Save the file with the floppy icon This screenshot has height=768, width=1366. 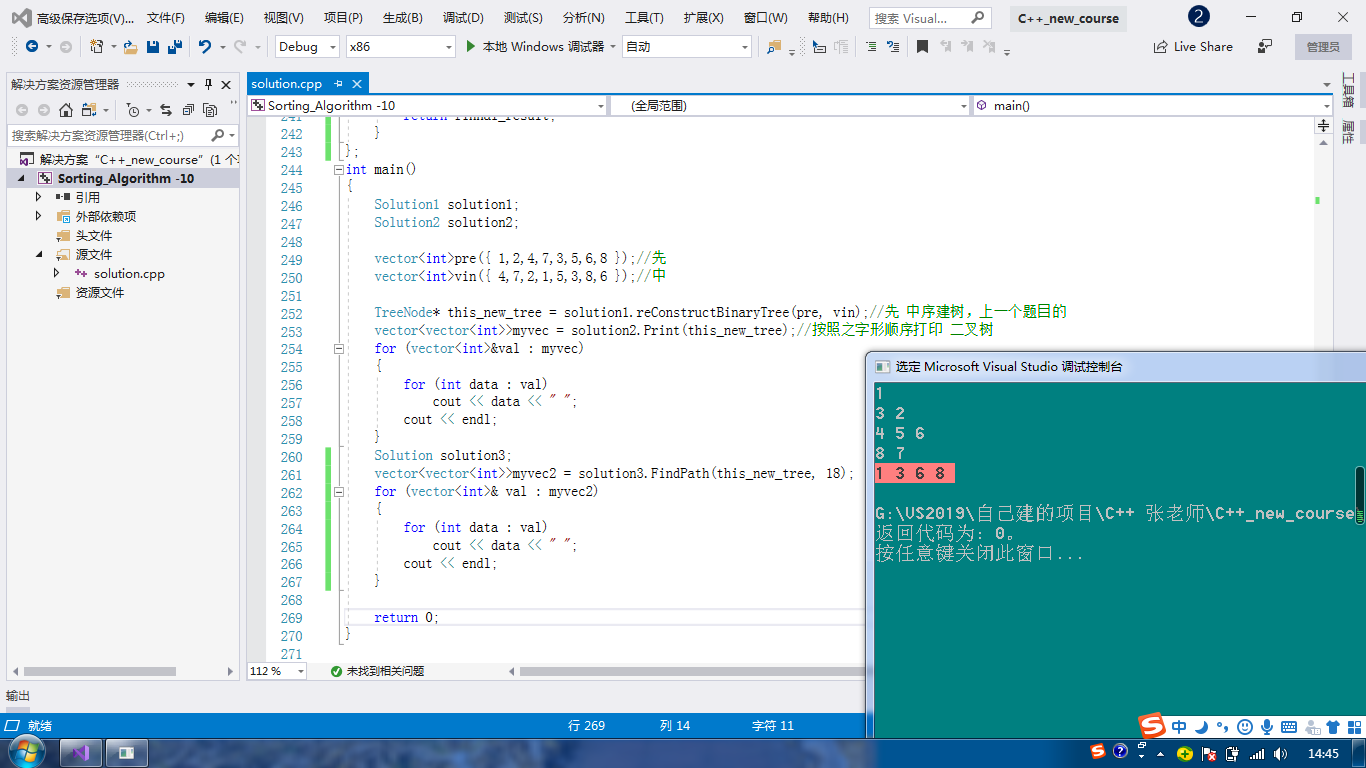[153, 47]
